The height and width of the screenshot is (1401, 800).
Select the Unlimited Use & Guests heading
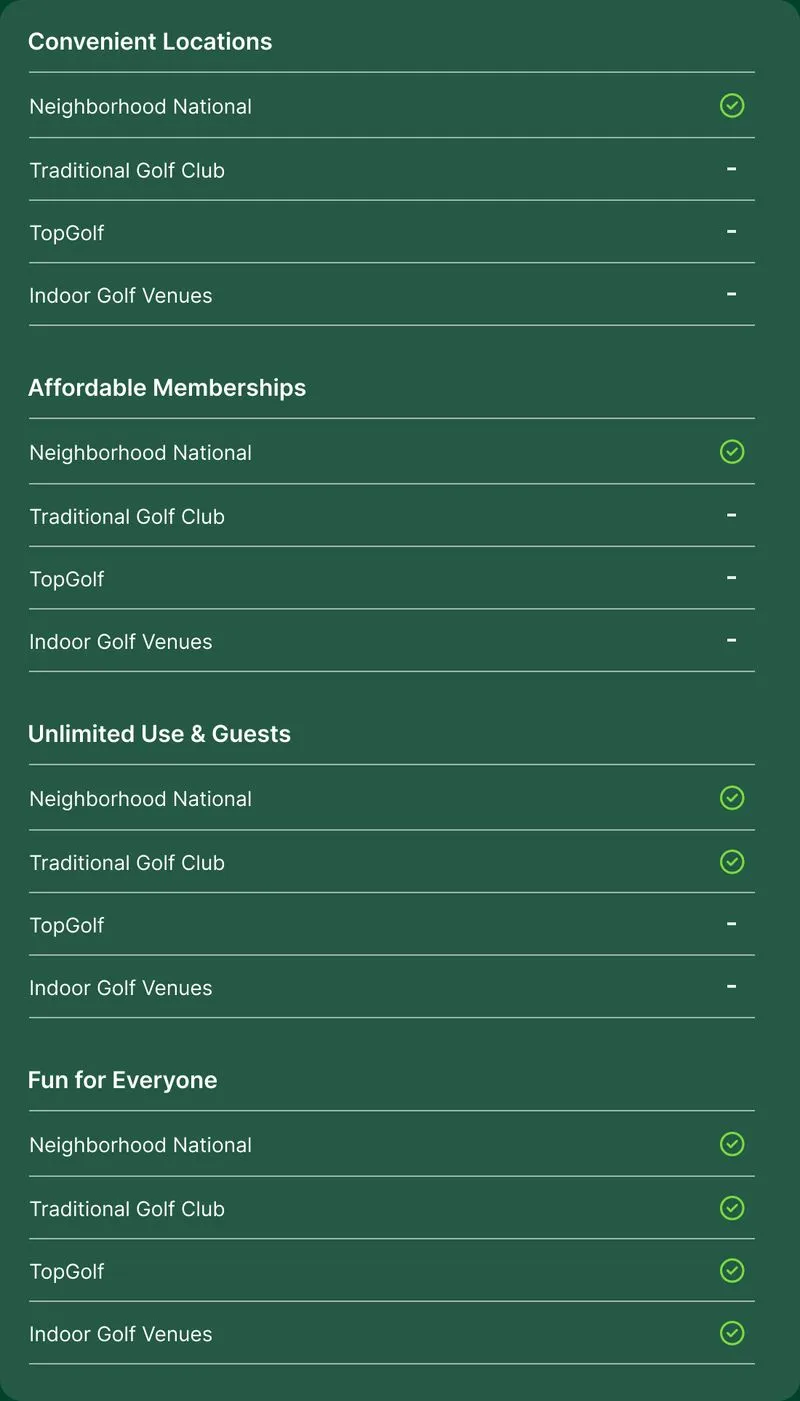click(x=159, y=733)
